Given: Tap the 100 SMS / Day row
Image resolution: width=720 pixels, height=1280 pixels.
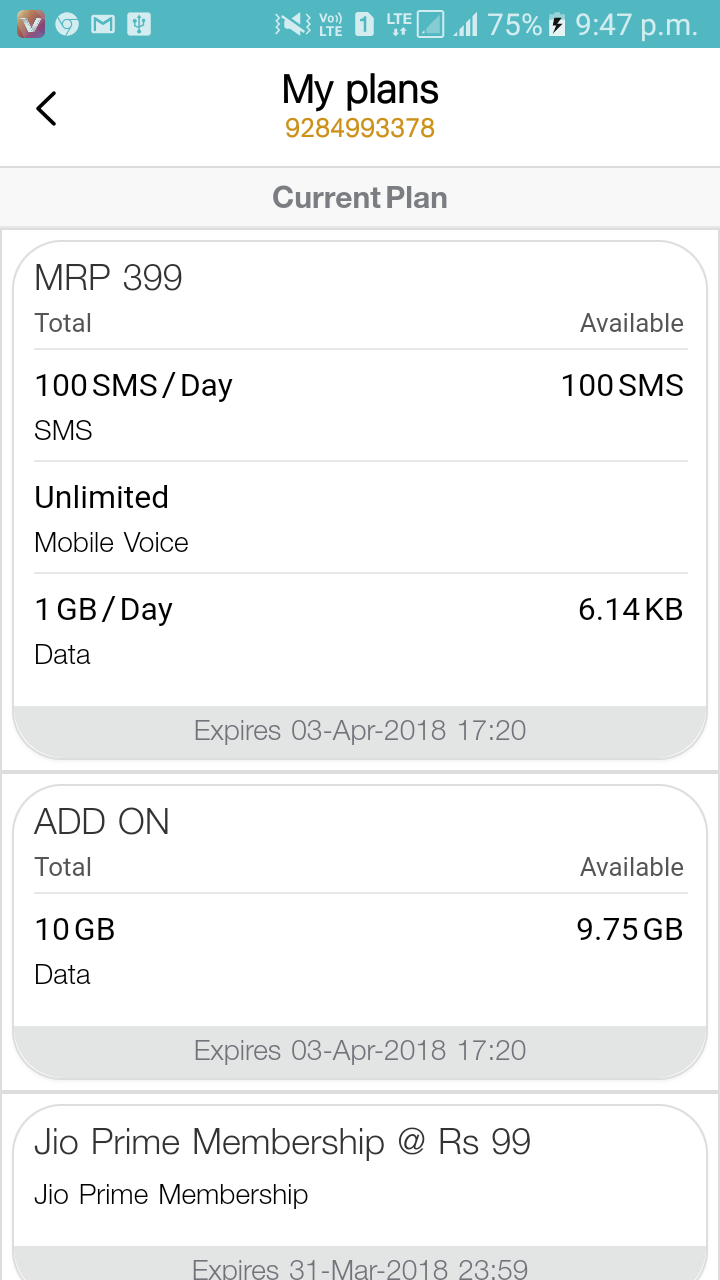Looking at the screenshot, I should pos(360,406).
